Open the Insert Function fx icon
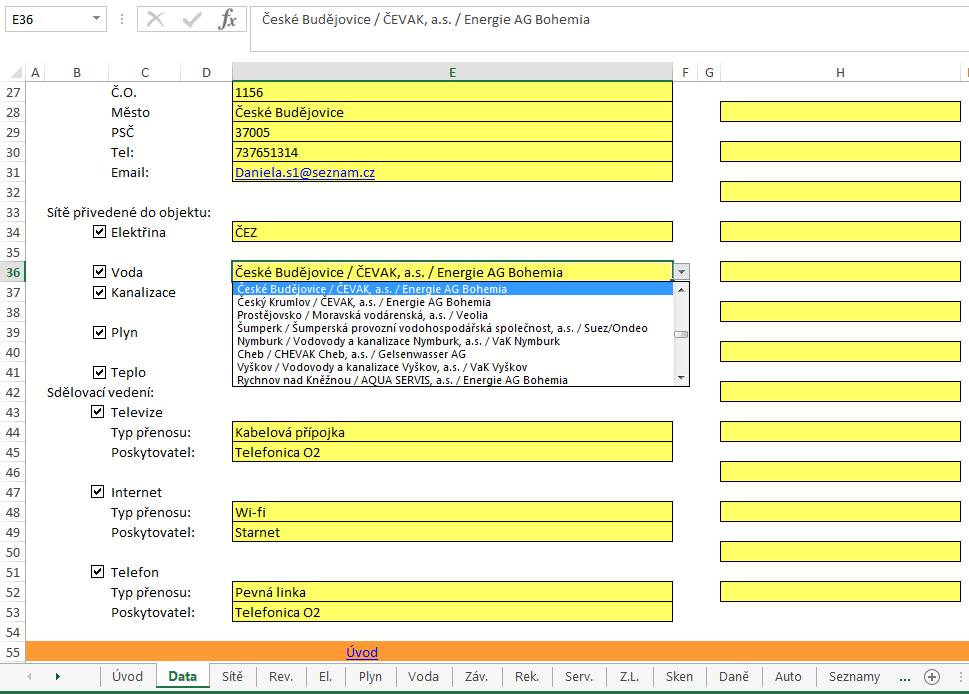 (x=227, y=20)
